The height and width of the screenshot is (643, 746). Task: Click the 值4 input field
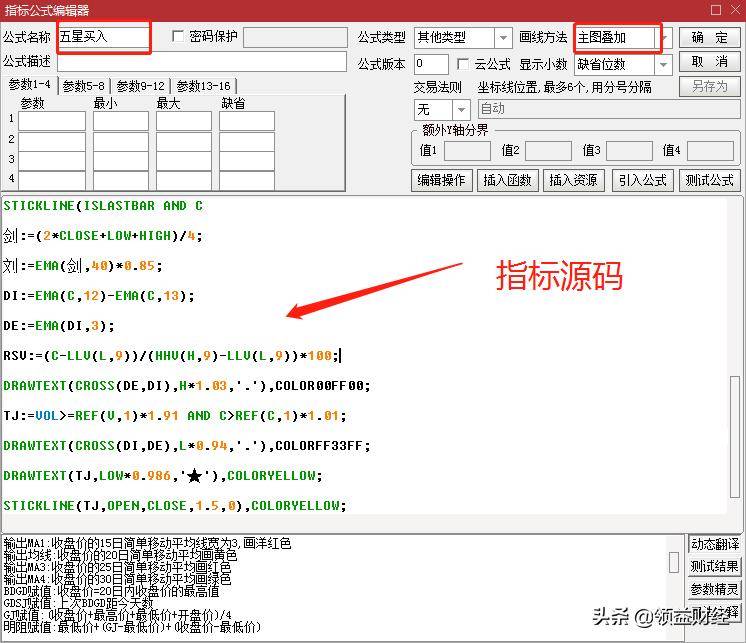tap(710, 151)
